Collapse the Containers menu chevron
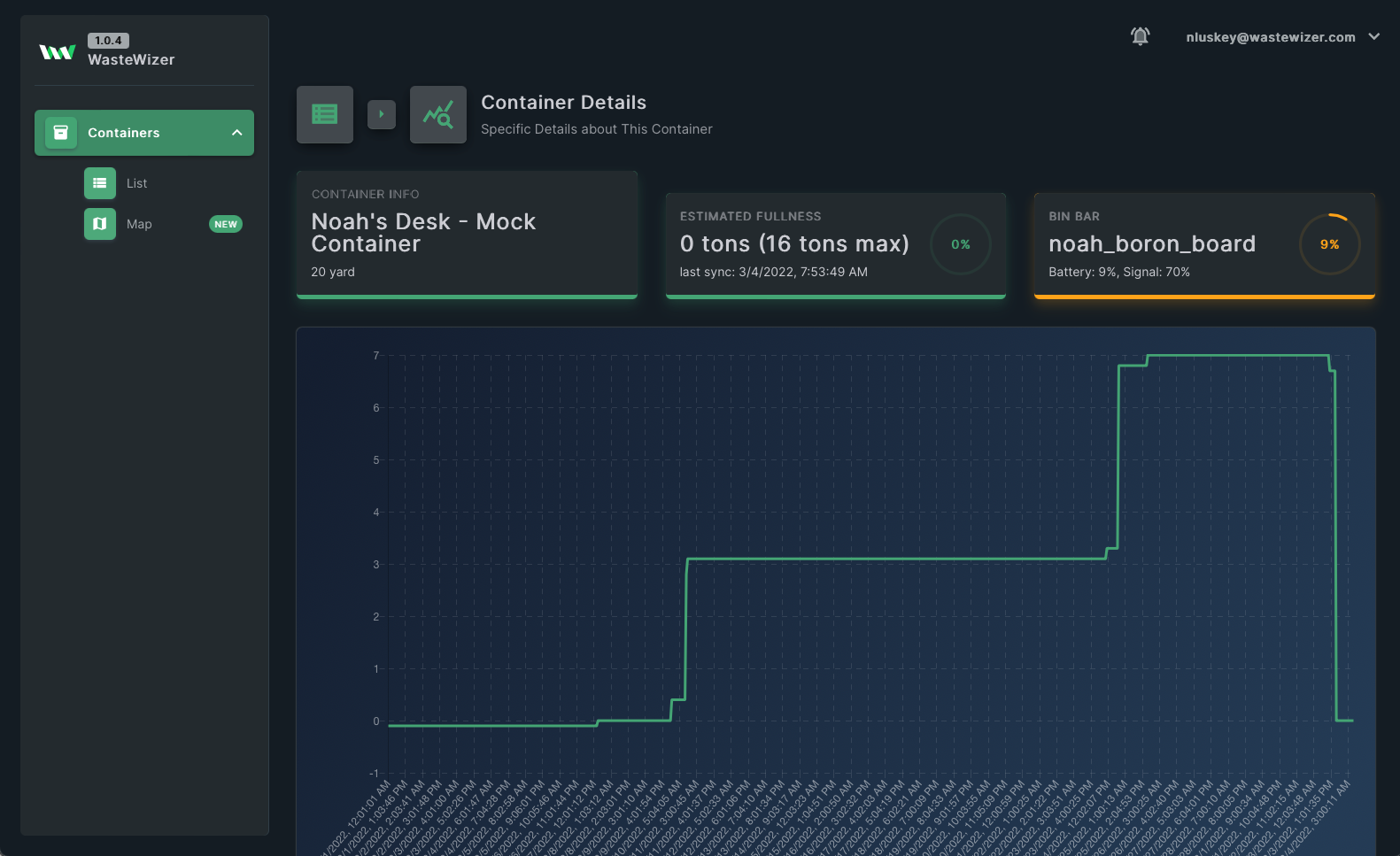 [236, 133]
